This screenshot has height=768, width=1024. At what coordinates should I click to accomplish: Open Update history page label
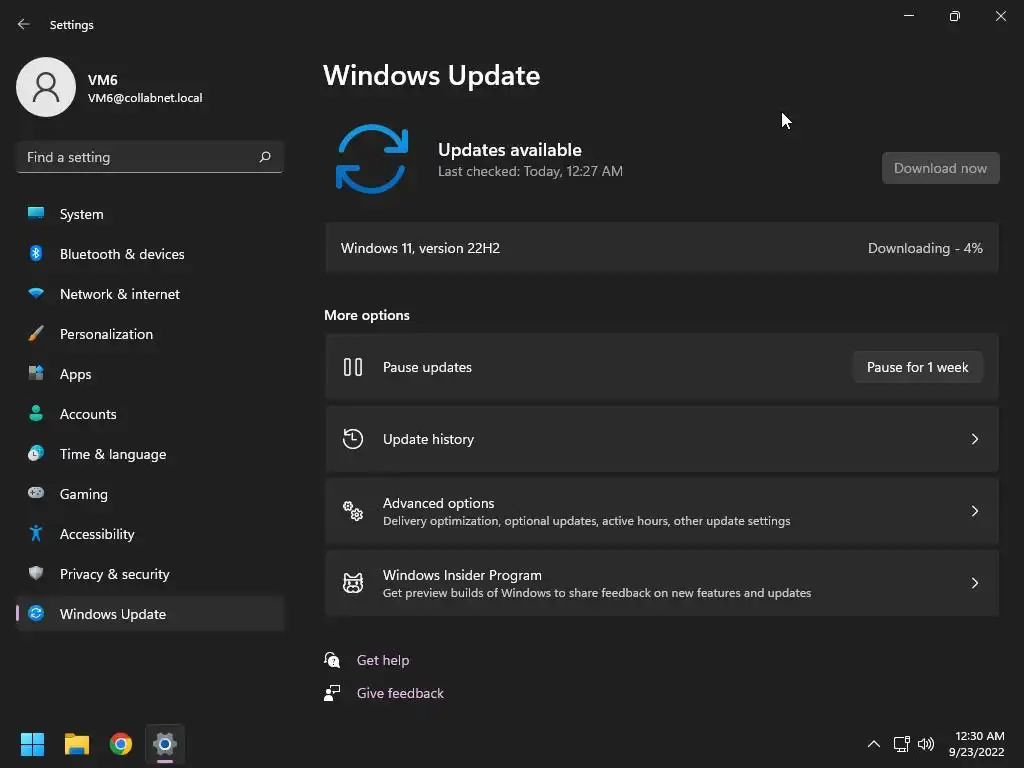pos(428,439)
